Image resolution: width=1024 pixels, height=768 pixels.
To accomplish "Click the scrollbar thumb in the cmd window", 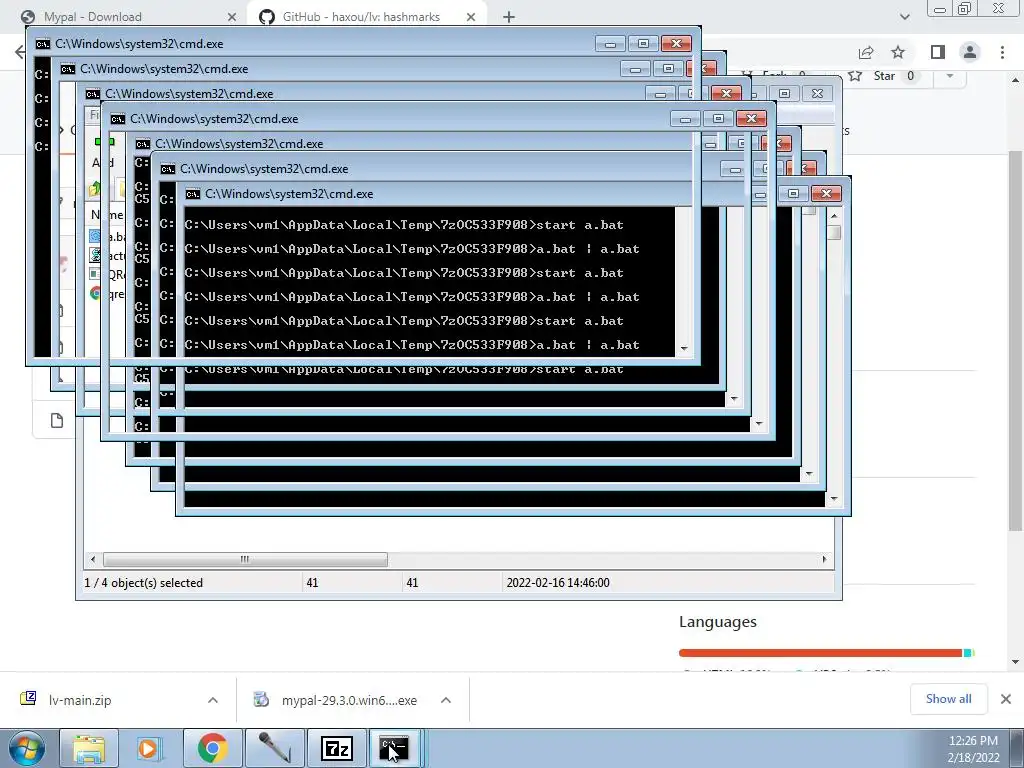I will click(834, 232).
